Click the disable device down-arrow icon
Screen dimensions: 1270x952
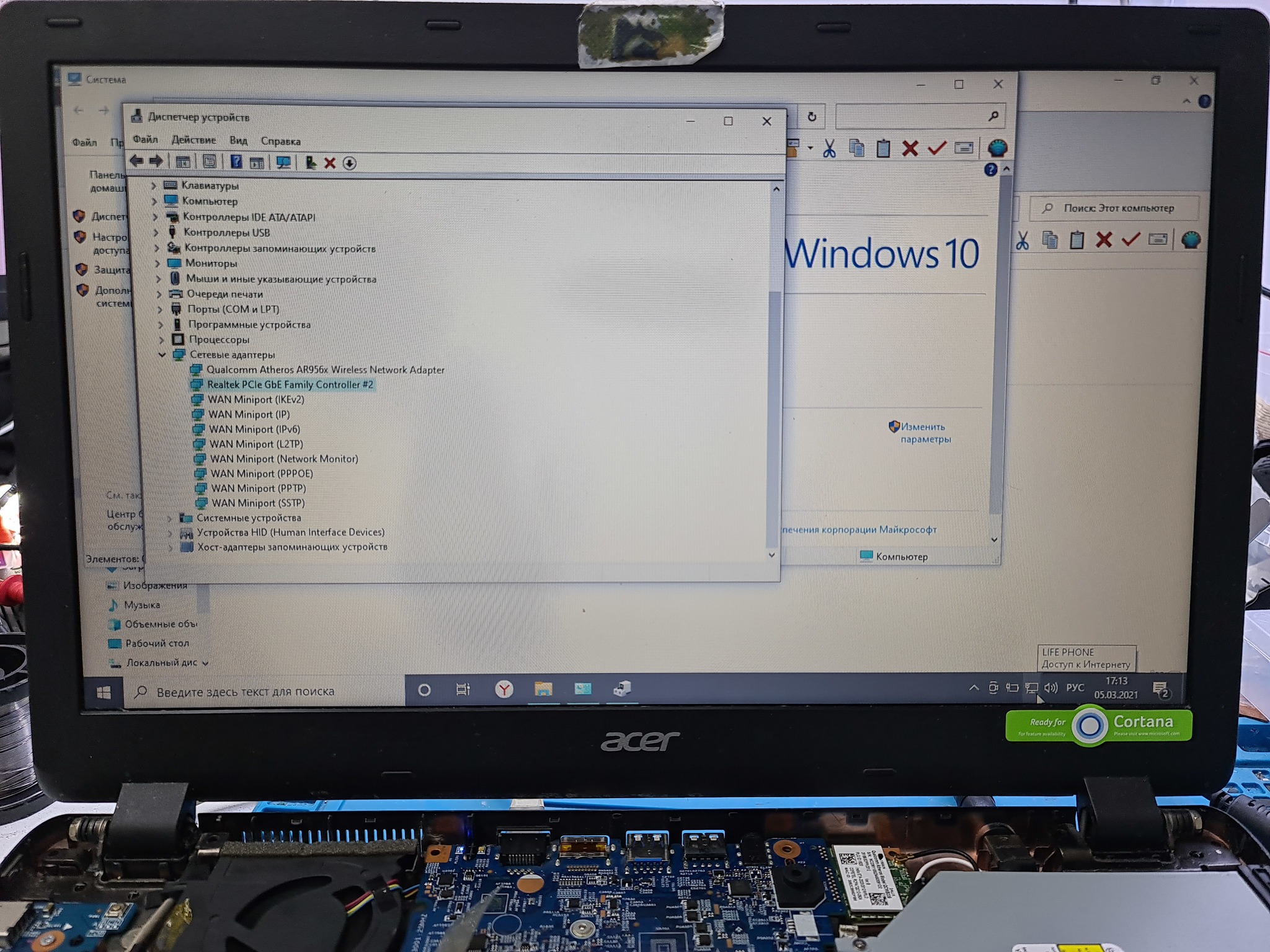(350, 164)
